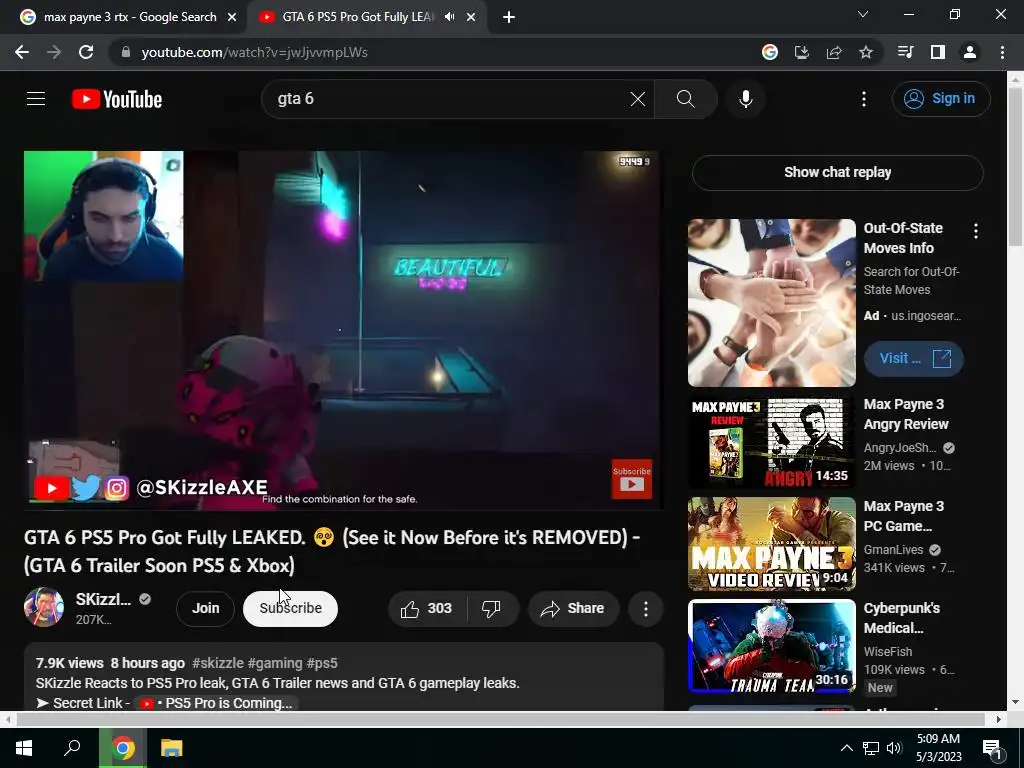
Task: Click Show chat replay button
Action: pos(837,172)
